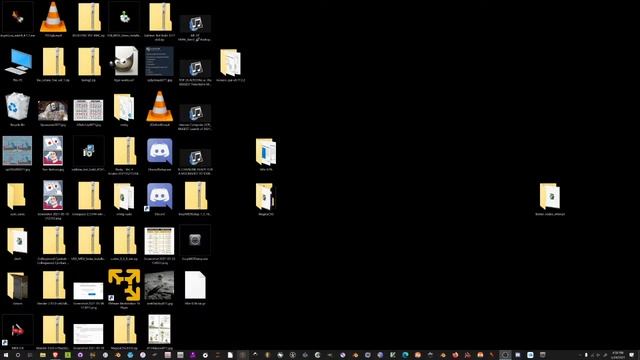Open the This PC desktop icon
This screenshot has height=360, width=640.
(x=18, y=62)
